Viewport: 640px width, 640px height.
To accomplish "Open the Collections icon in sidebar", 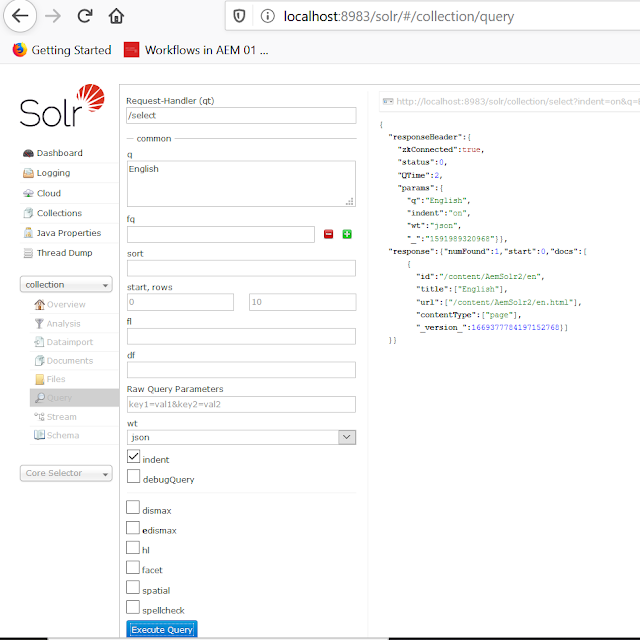I will (28, 213).
